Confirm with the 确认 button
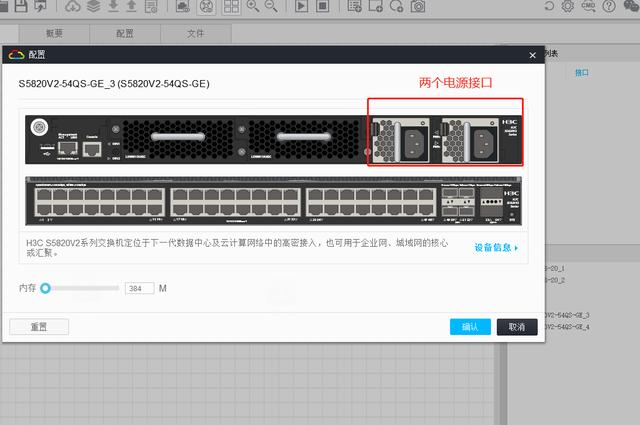Screen dimensions: 640x425 [x=470, y=327]
